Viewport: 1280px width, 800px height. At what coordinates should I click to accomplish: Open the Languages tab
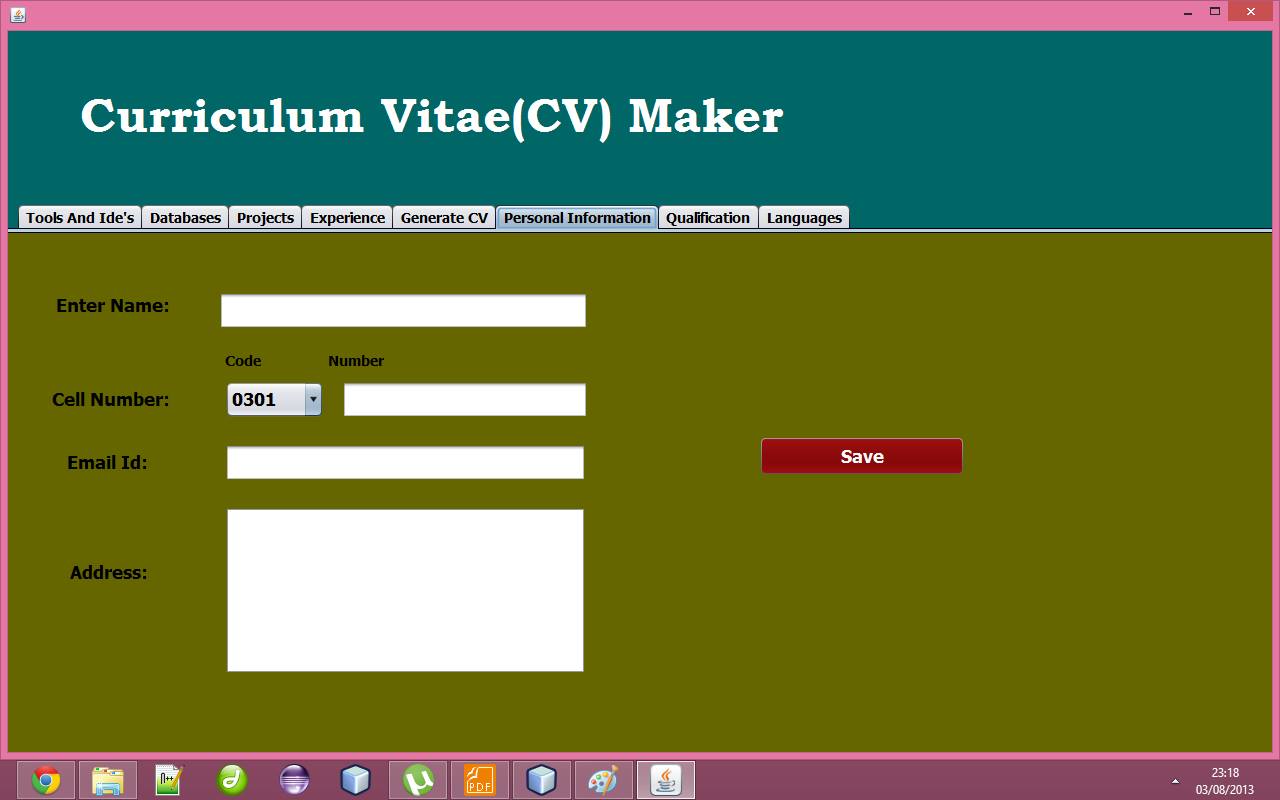click(804, 217)
